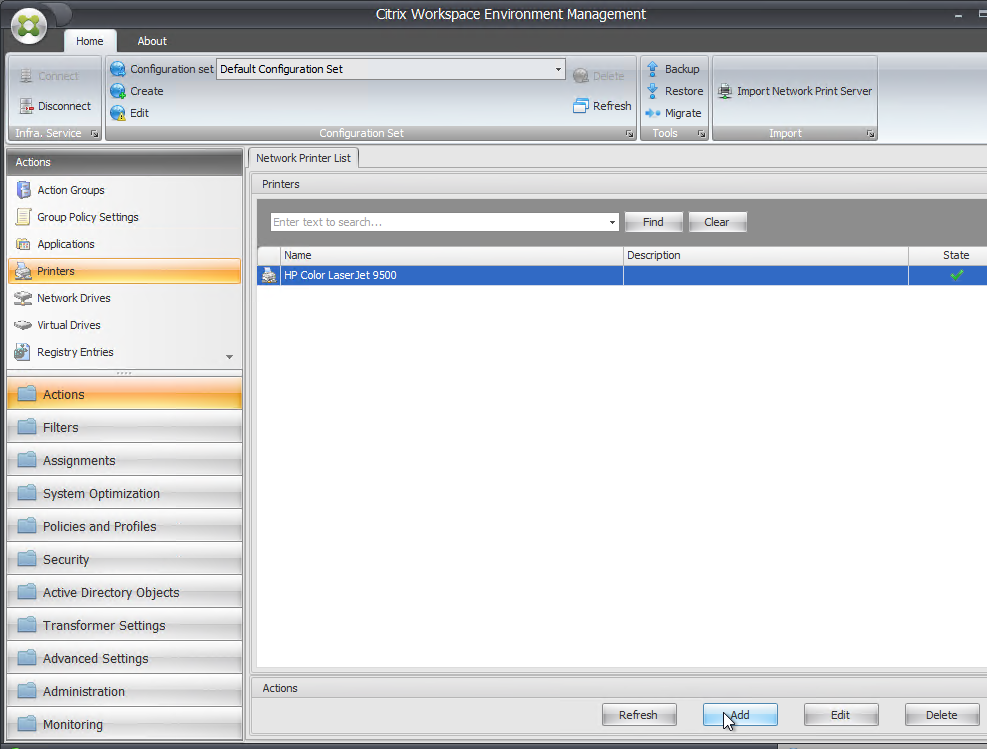Open the Administration section
Screen dimensions: 987x749
(124, 691)
